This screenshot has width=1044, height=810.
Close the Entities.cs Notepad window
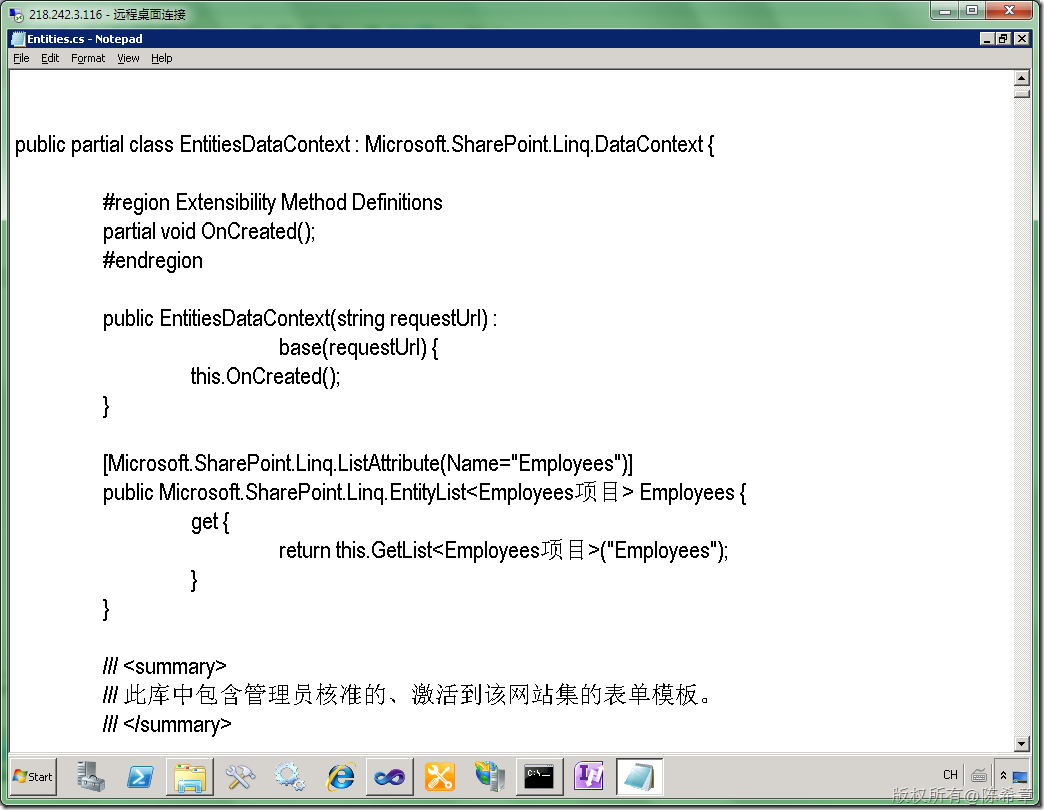click(1021, 39)
